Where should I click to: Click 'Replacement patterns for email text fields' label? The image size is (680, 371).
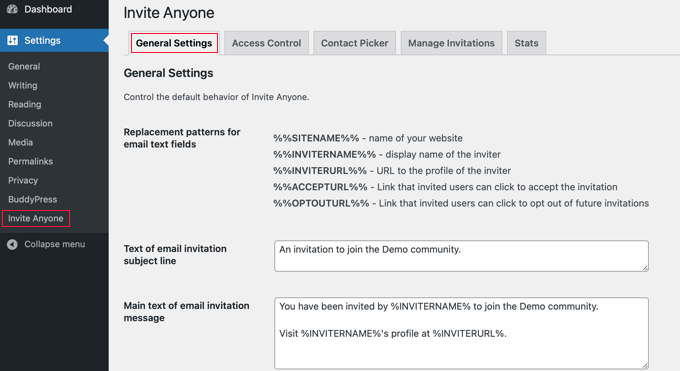(x=182, y=138)
